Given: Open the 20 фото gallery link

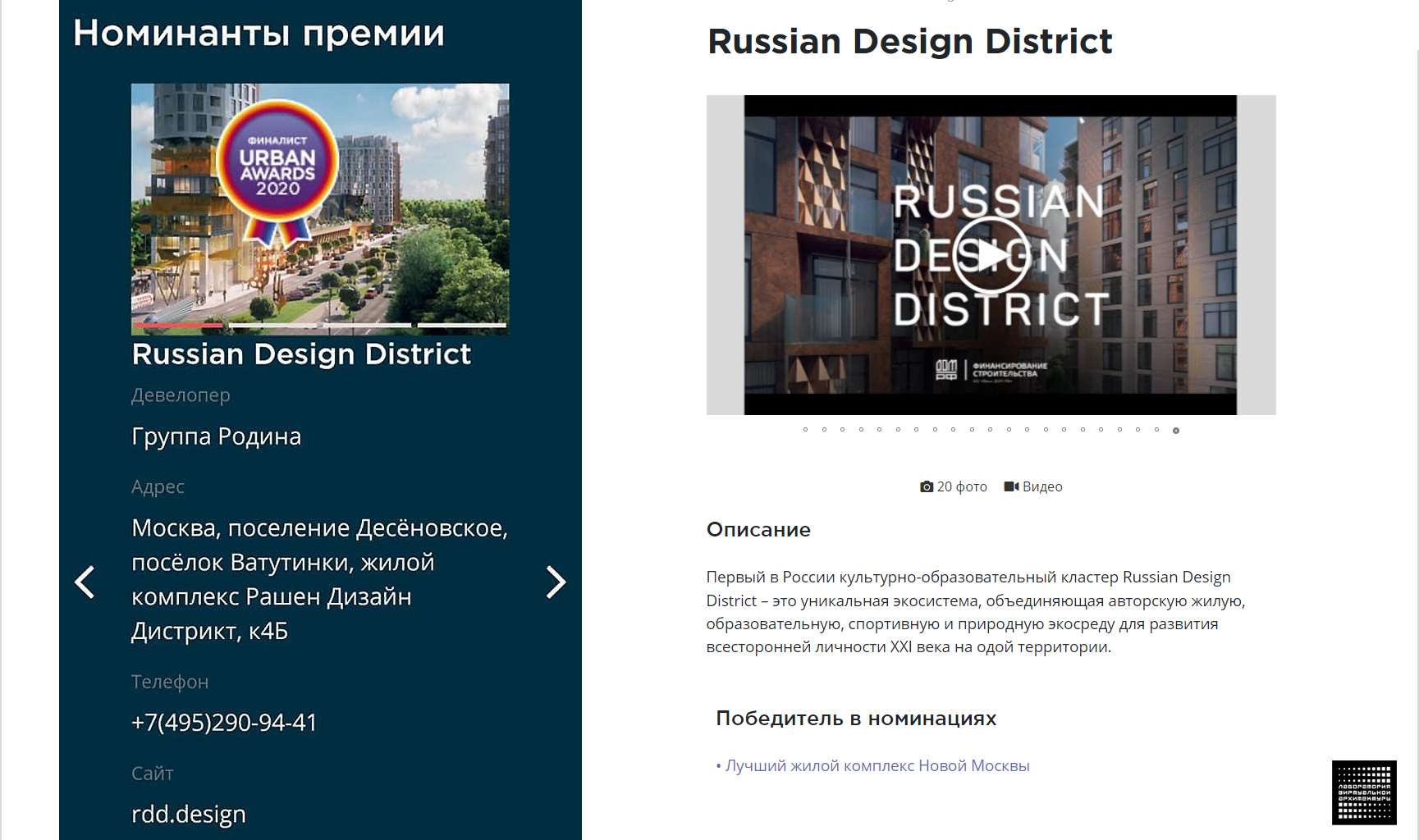Looking at the screenshot, I should pyautogui.click(x=954, y=486).
